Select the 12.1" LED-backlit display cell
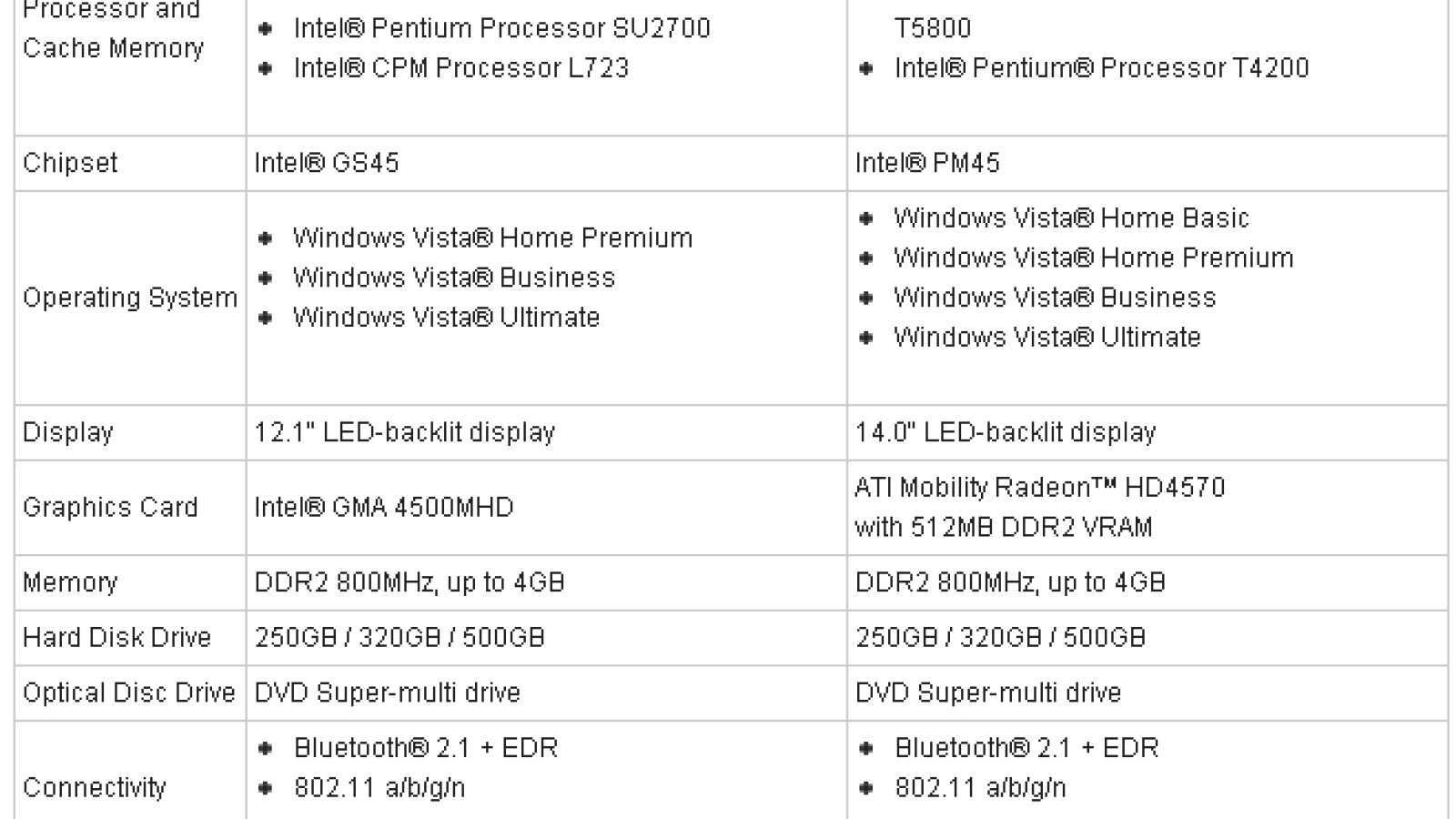The width and height of the screenshot is (1456, 819). click(x=404, y=432)
